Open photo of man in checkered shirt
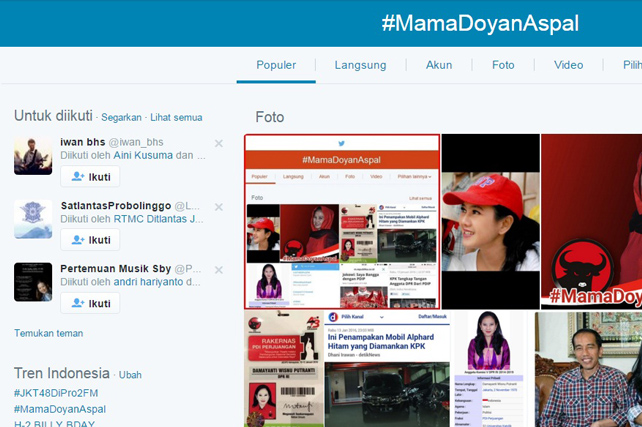Screen dimensions: 642x427 [x=588, y=369]
